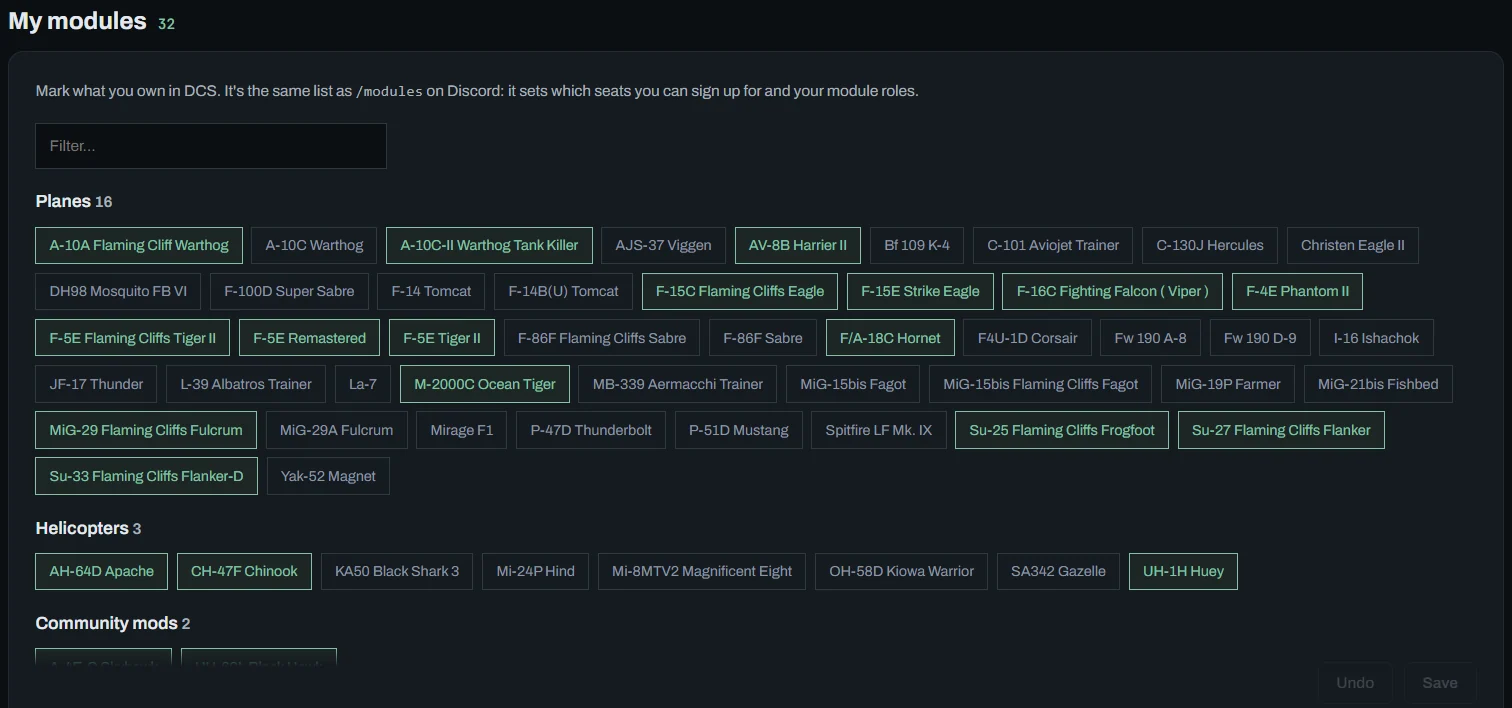The image size is (1512, 708).
Task: Mark P-47D Thunderbolt as owned
Action: 591,430
